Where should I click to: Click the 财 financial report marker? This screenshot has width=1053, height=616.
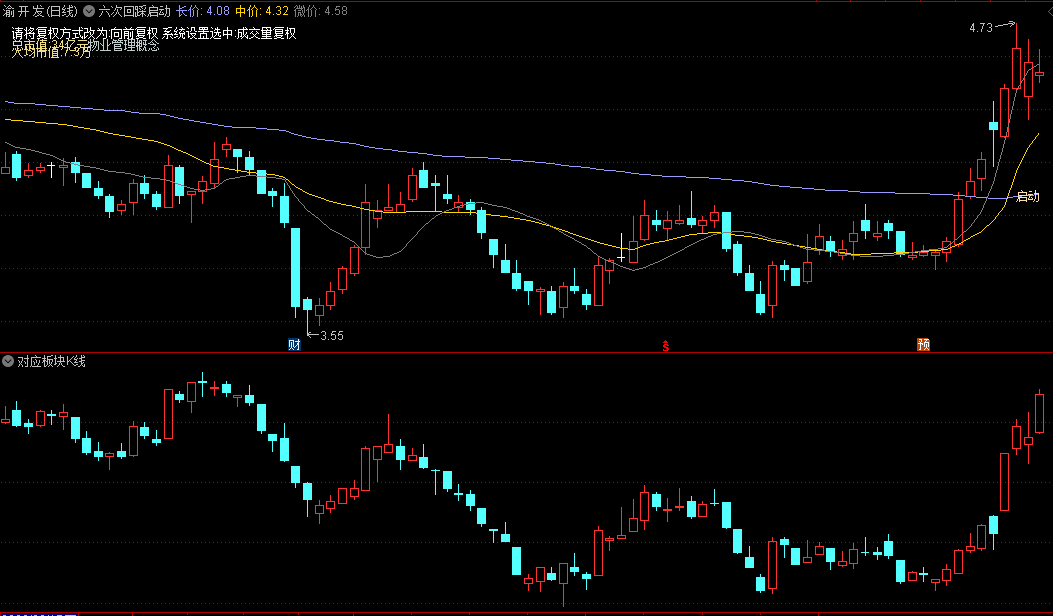(294, 345)
